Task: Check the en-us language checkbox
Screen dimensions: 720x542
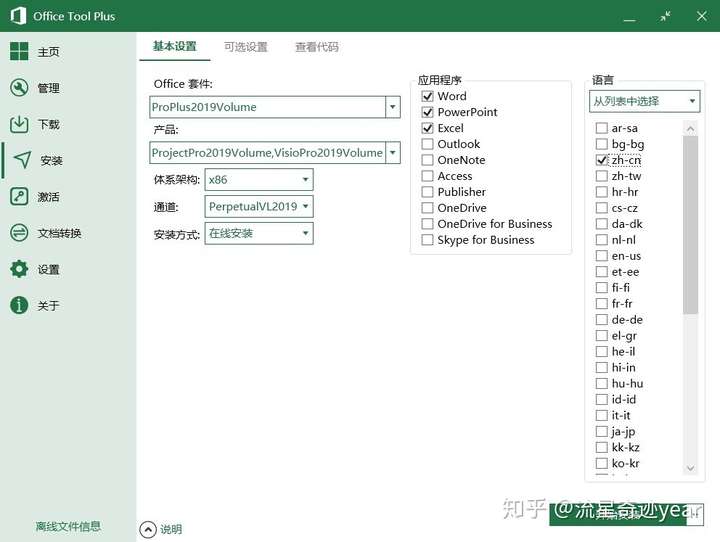Action: coord(602,255)
